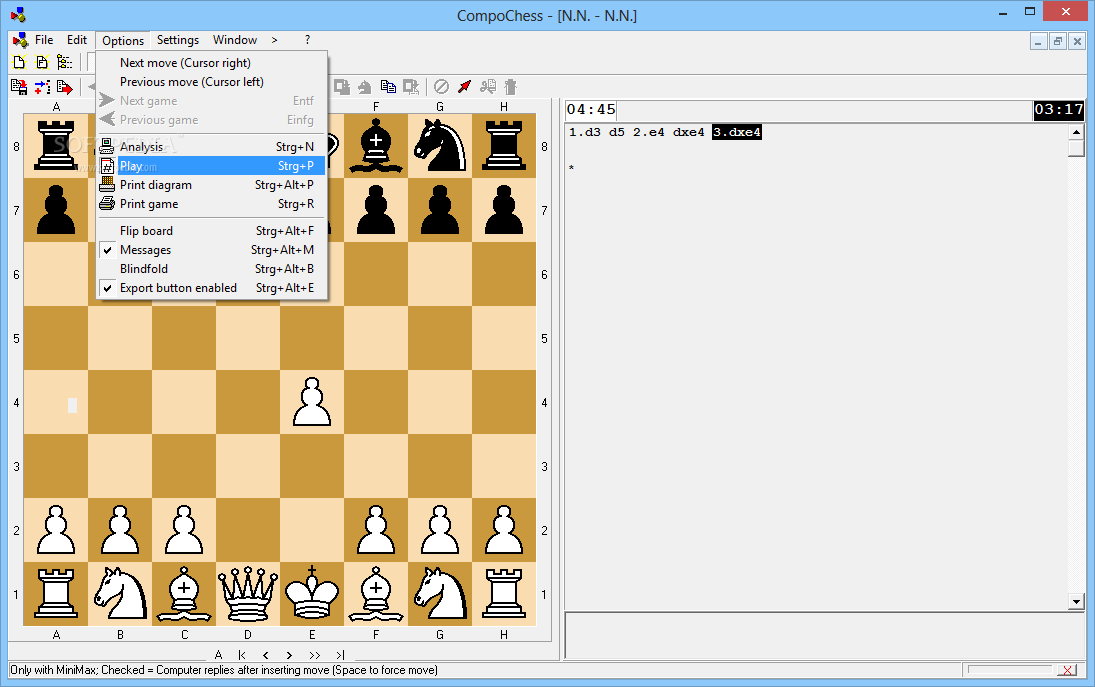
Task: Click the grayed paste board icon after F column
Action: pyautogui.click(x=341, y=87)
